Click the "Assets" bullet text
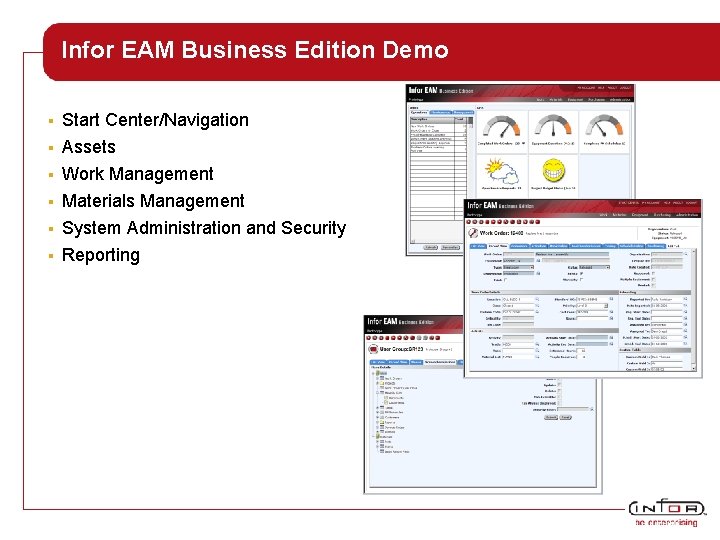 pyautogui.click(x=89, y=147)
